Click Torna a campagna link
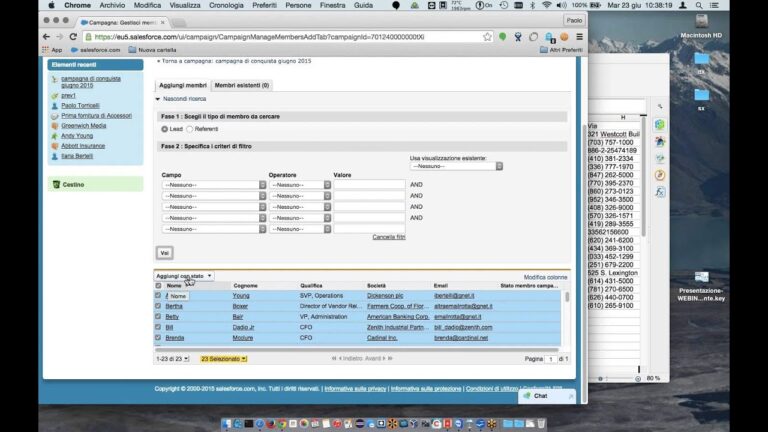 click(236, 61)
